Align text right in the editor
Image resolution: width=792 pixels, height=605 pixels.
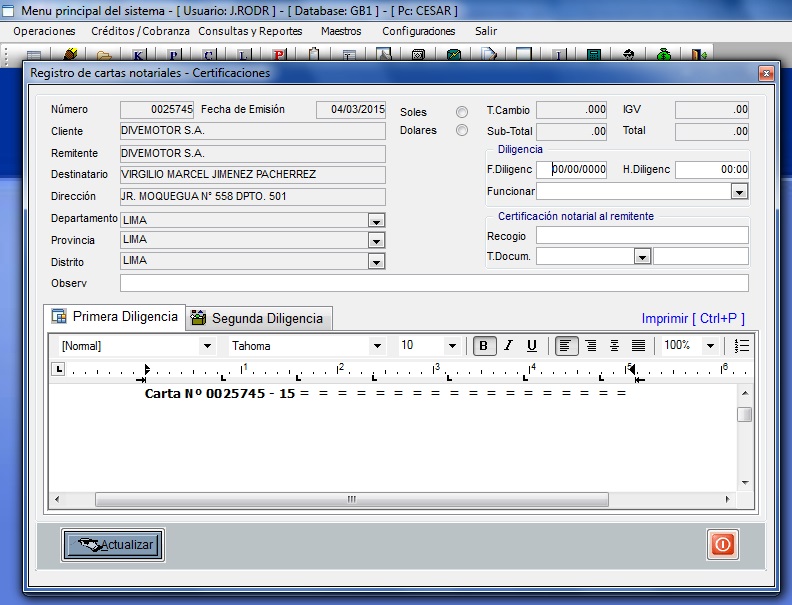tap(591, 346)
